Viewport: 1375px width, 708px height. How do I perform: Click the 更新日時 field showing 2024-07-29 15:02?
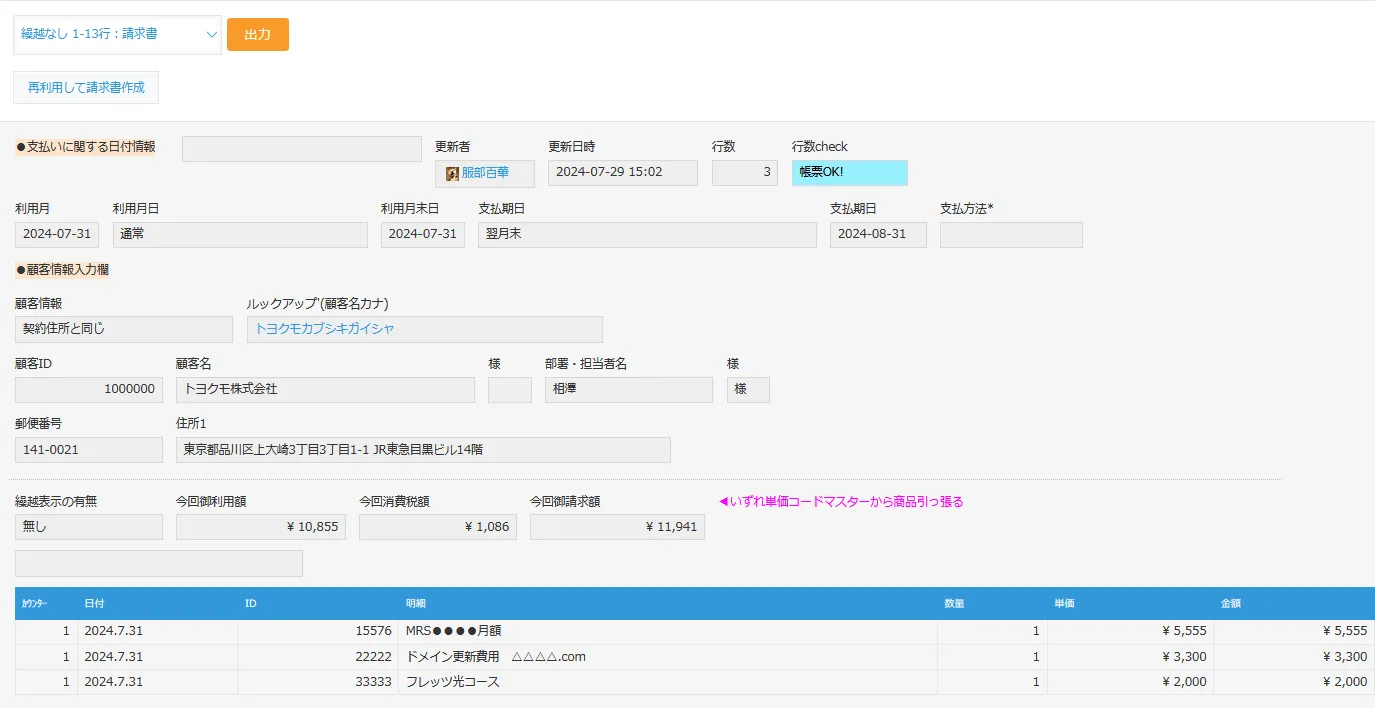(x=622, y=173)
